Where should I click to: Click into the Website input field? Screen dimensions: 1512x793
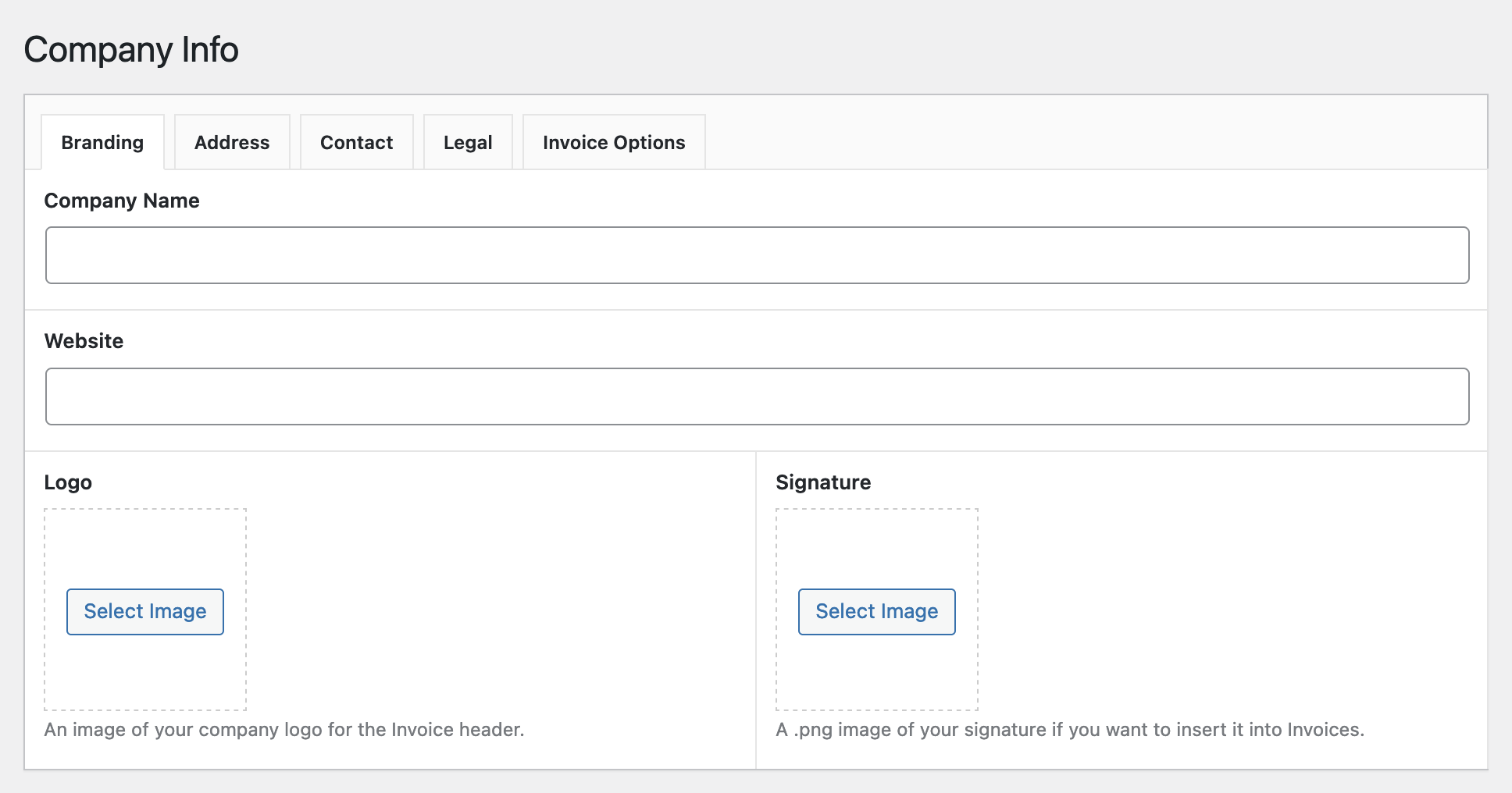(x=757, y=396)
